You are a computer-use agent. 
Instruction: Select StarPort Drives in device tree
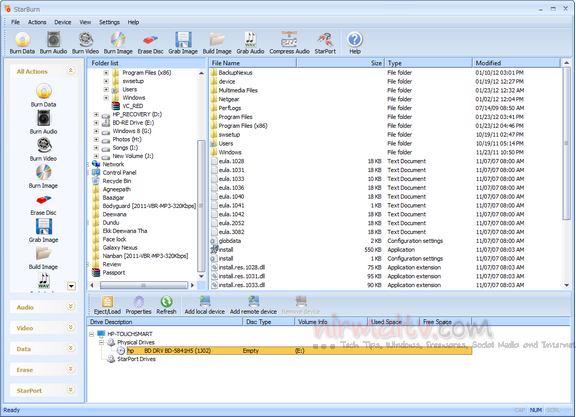136,359
